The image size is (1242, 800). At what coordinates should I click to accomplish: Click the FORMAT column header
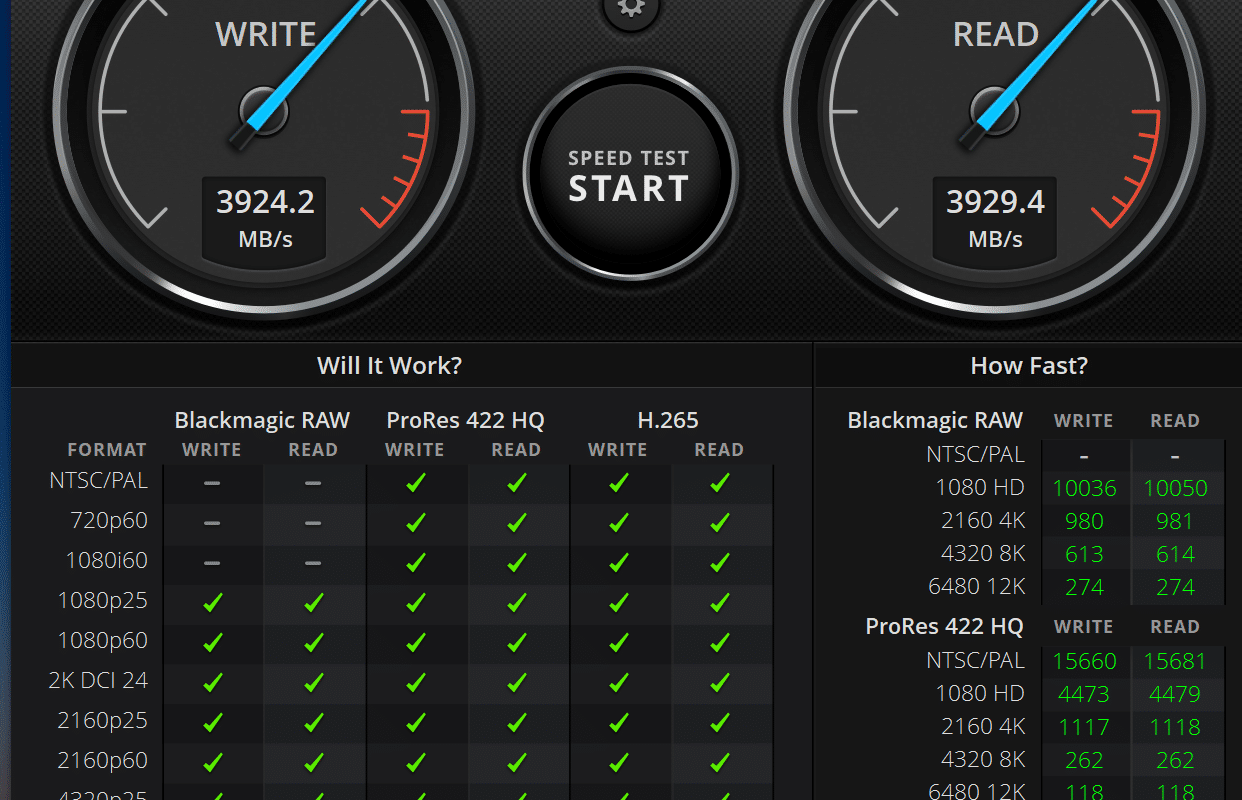pyautogui.click(x=107, y=450)
